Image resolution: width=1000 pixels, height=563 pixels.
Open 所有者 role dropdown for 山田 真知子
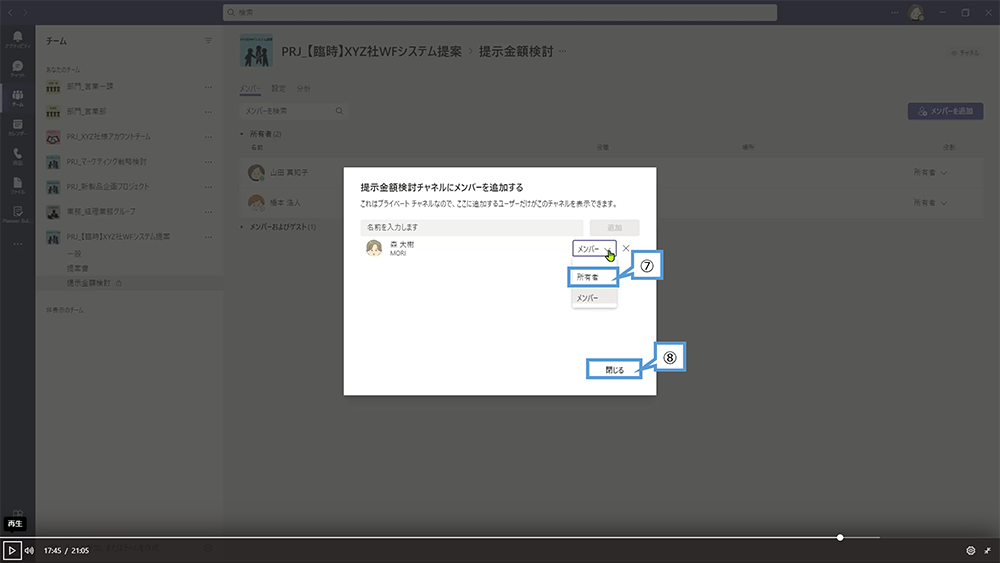click(930, 172)
